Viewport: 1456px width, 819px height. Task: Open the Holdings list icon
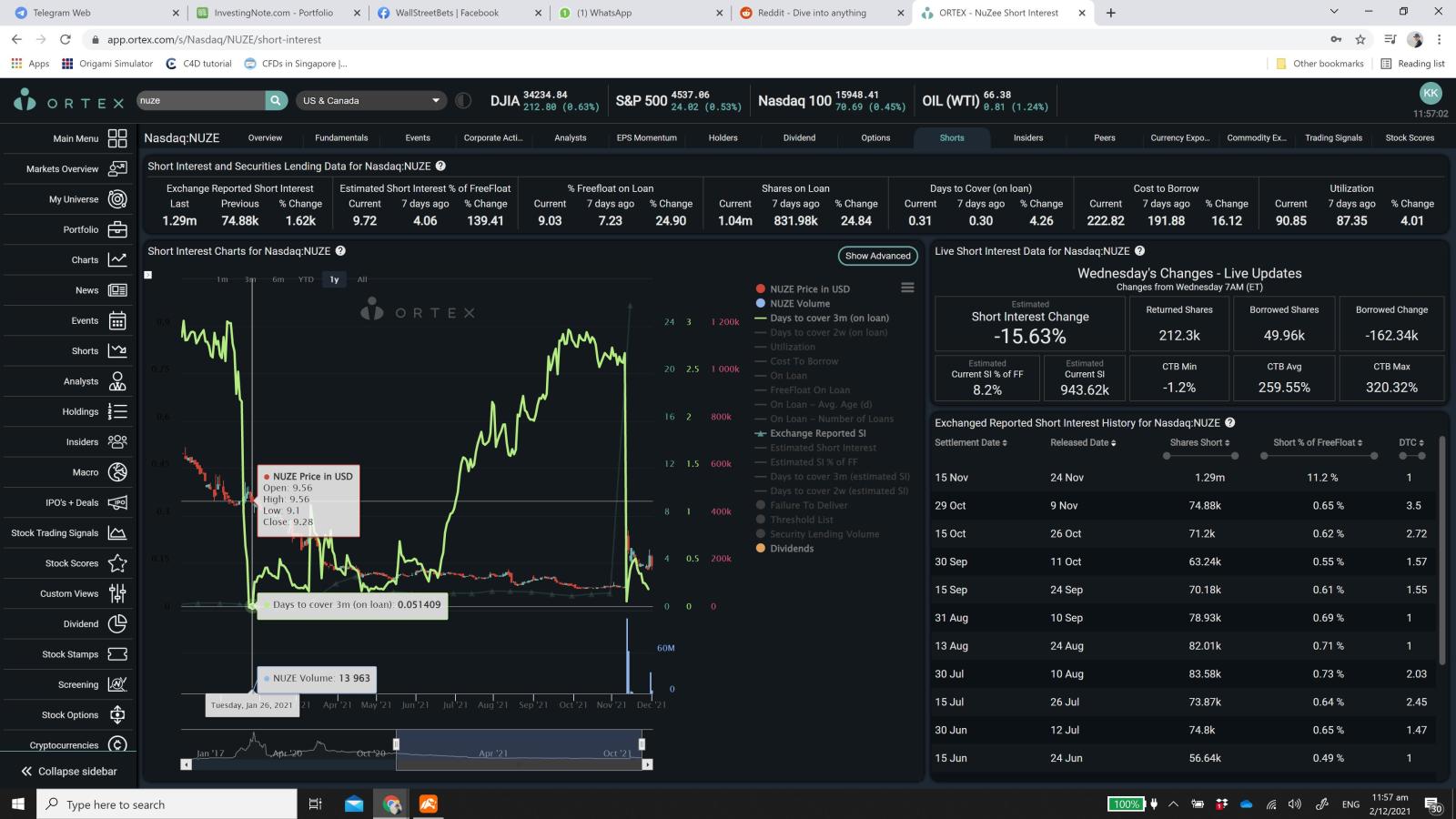pyautogui.click(x=117, y=411)
